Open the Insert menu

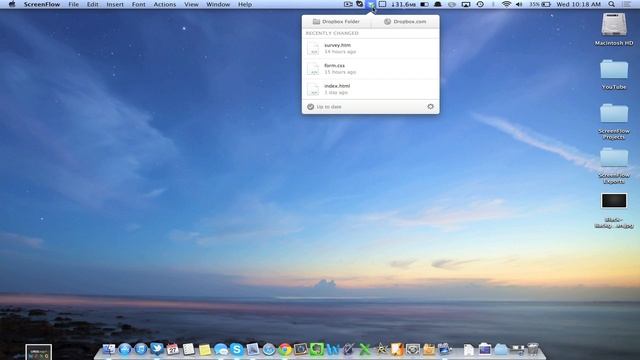tap(115, 4)
